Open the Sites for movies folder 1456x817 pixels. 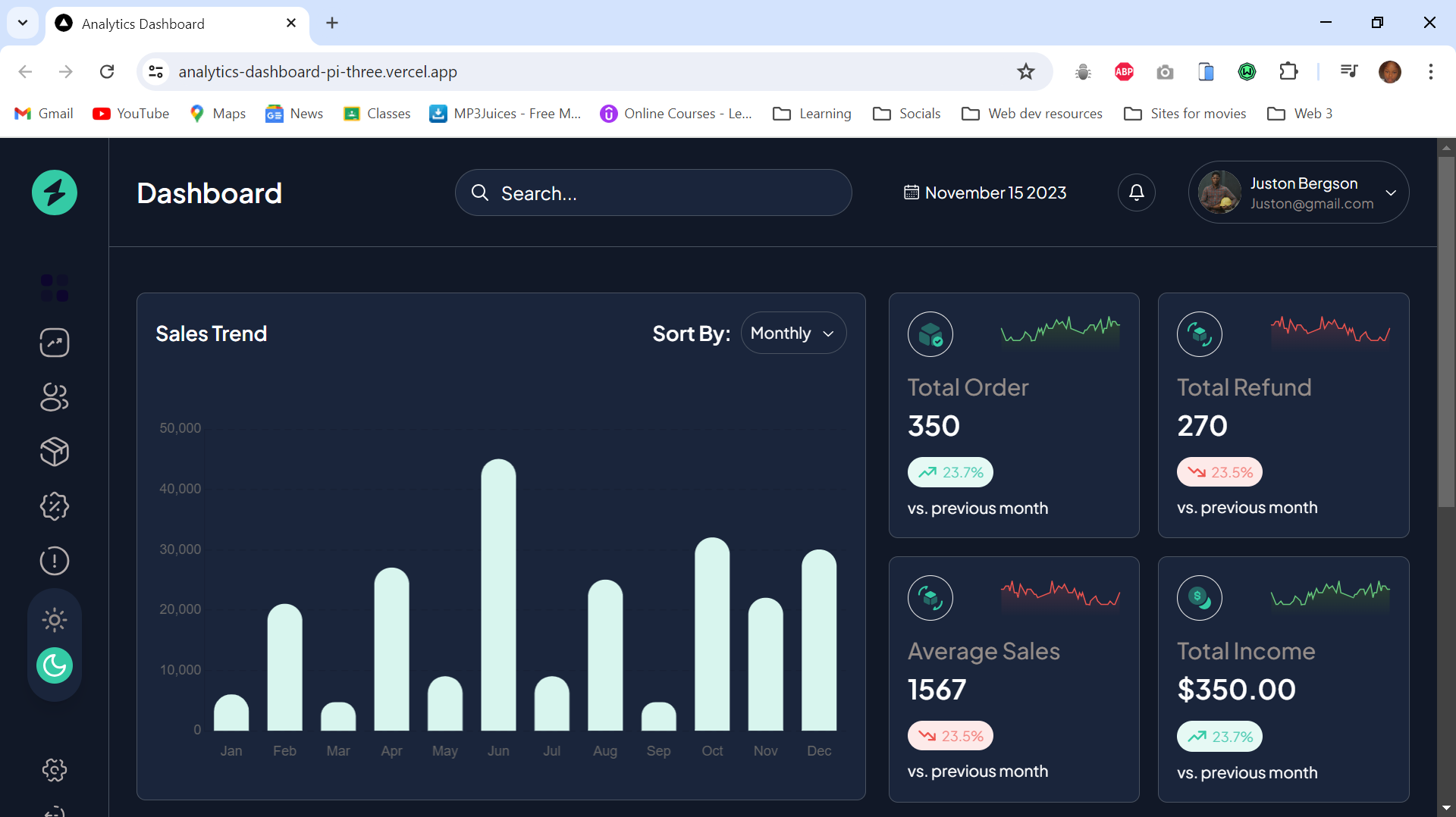[1185, 114]
